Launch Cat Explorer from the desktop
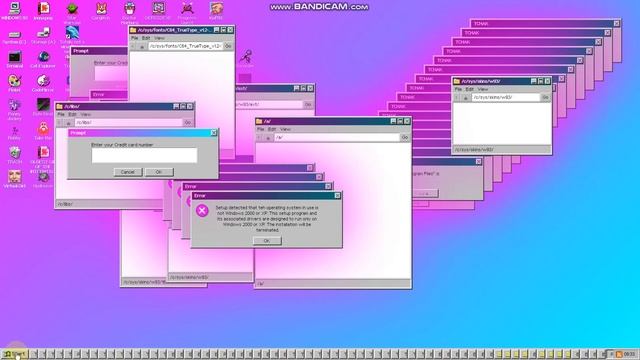 click(43, 60)
